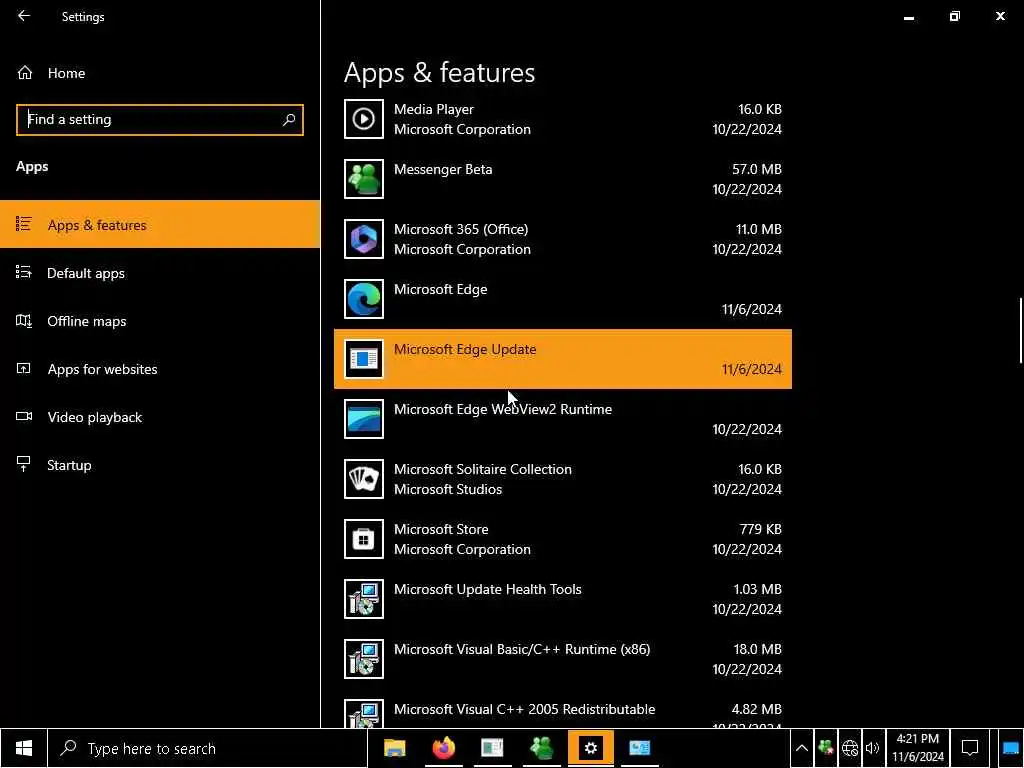Image resolution: width=1024 pixels, height=768 pixels.
Task: Open Startup section
Action: click(160, 465)
